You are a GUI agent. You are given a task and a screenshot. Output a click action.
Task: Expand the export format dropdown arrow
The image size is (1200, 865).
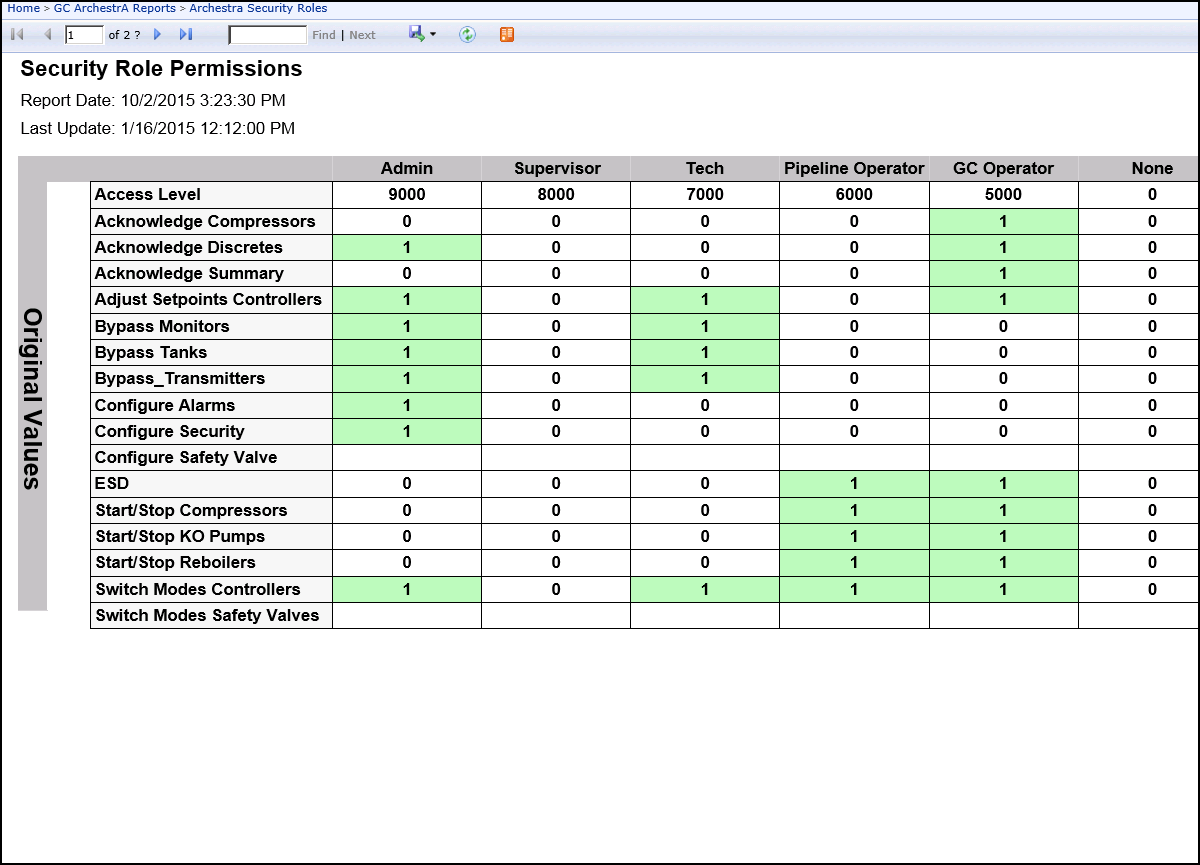(x=433, y=35)
